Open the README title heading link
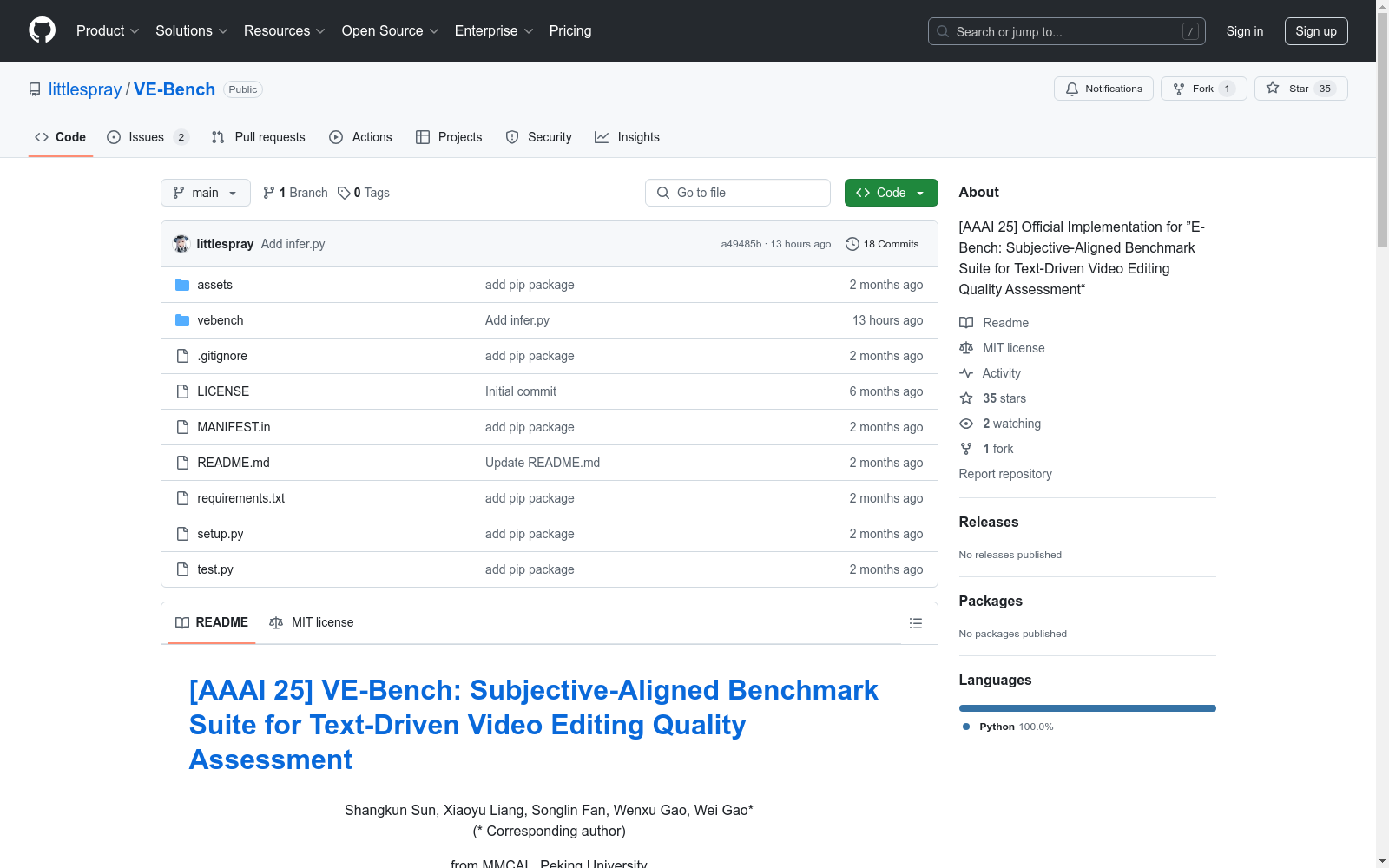The image size is (1389, 868). pyautogui.click(x=534, y=725)
